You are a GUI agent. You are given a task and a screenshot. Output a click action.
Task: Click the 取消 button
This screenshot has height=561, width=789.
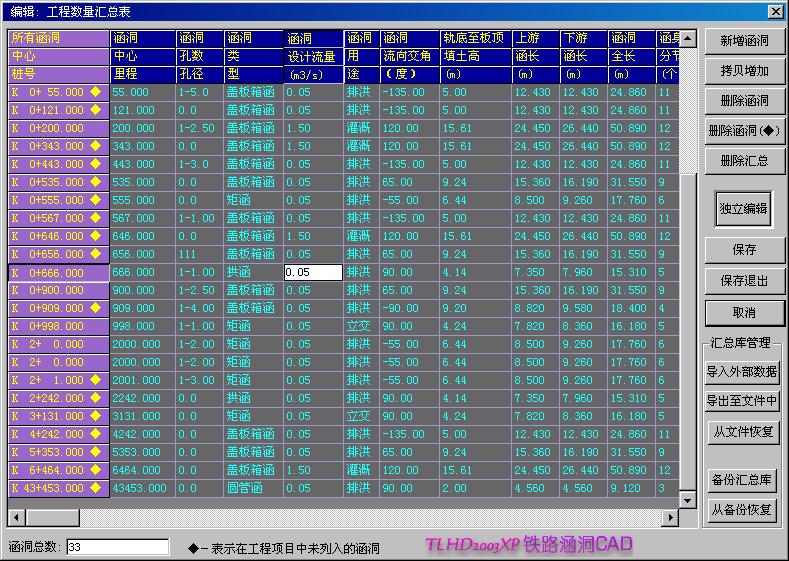[744, 312]
